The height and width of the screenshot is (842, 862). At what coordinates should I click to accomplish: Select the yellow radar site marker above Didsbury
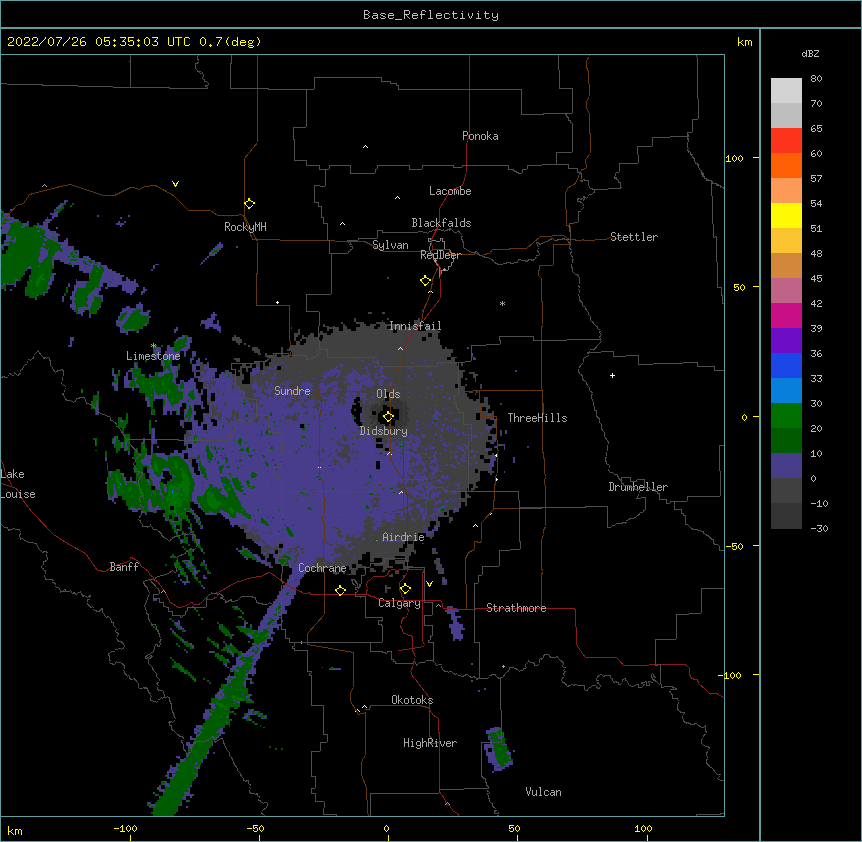tap(388, 417)
